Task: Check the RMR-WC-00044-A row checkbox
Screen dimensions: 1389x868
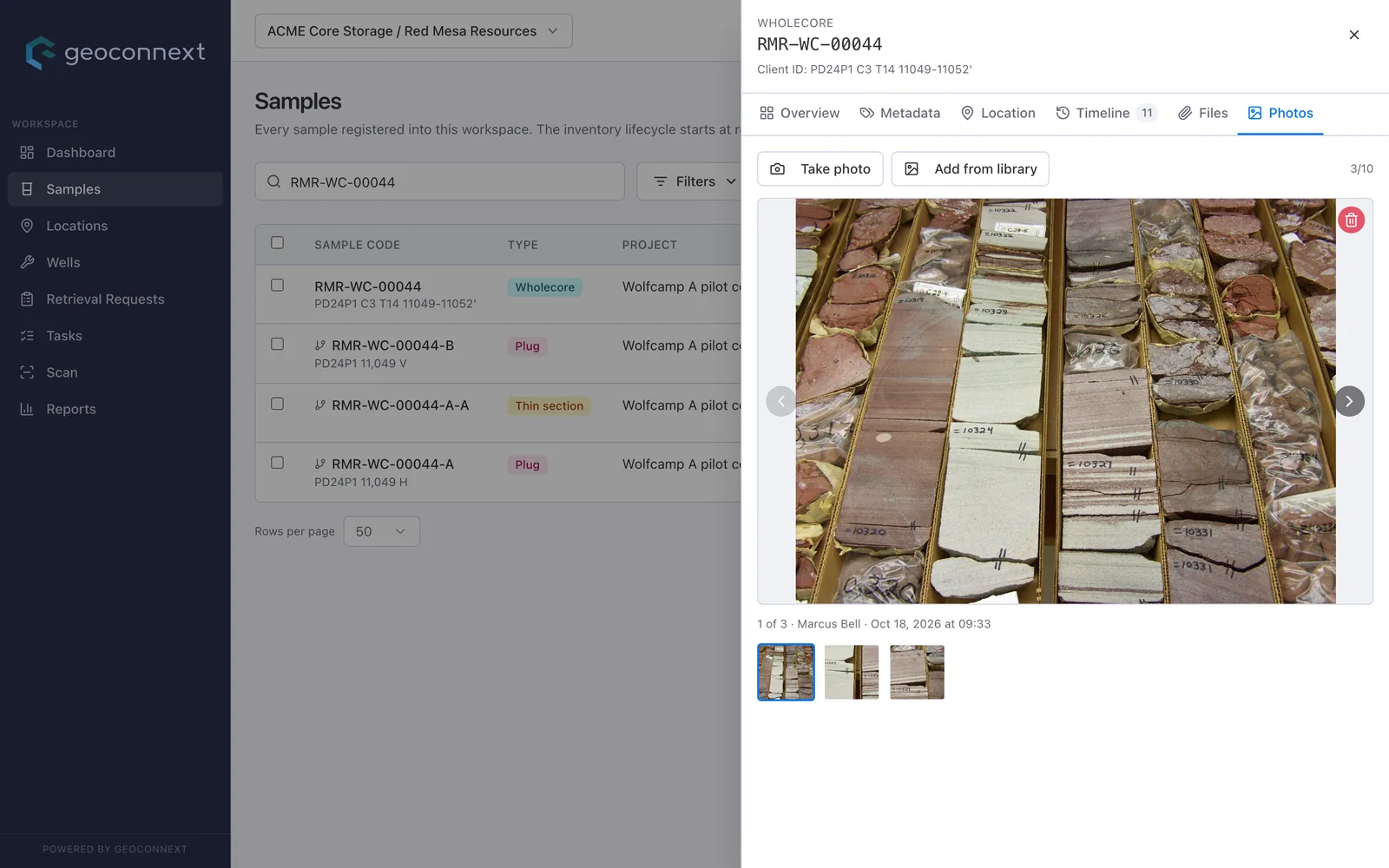Action: click(277, 463)
